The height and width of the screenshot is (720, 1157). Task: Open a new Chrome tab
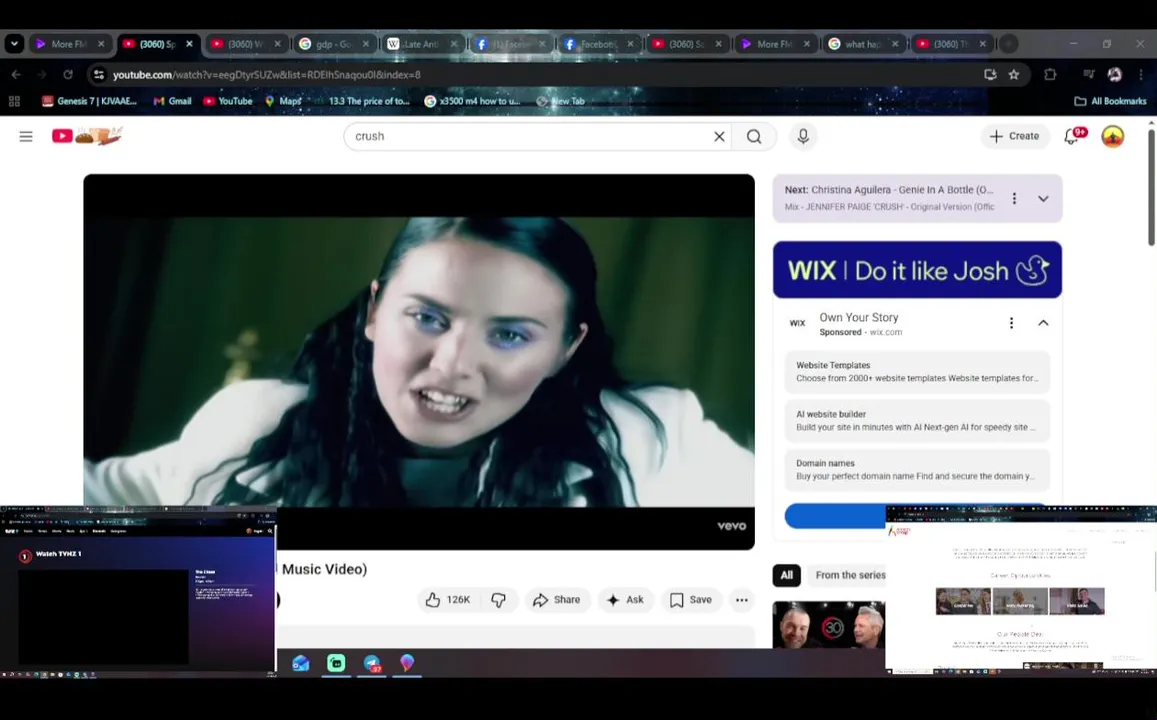pyautogui.click(x=1007, y=44)
